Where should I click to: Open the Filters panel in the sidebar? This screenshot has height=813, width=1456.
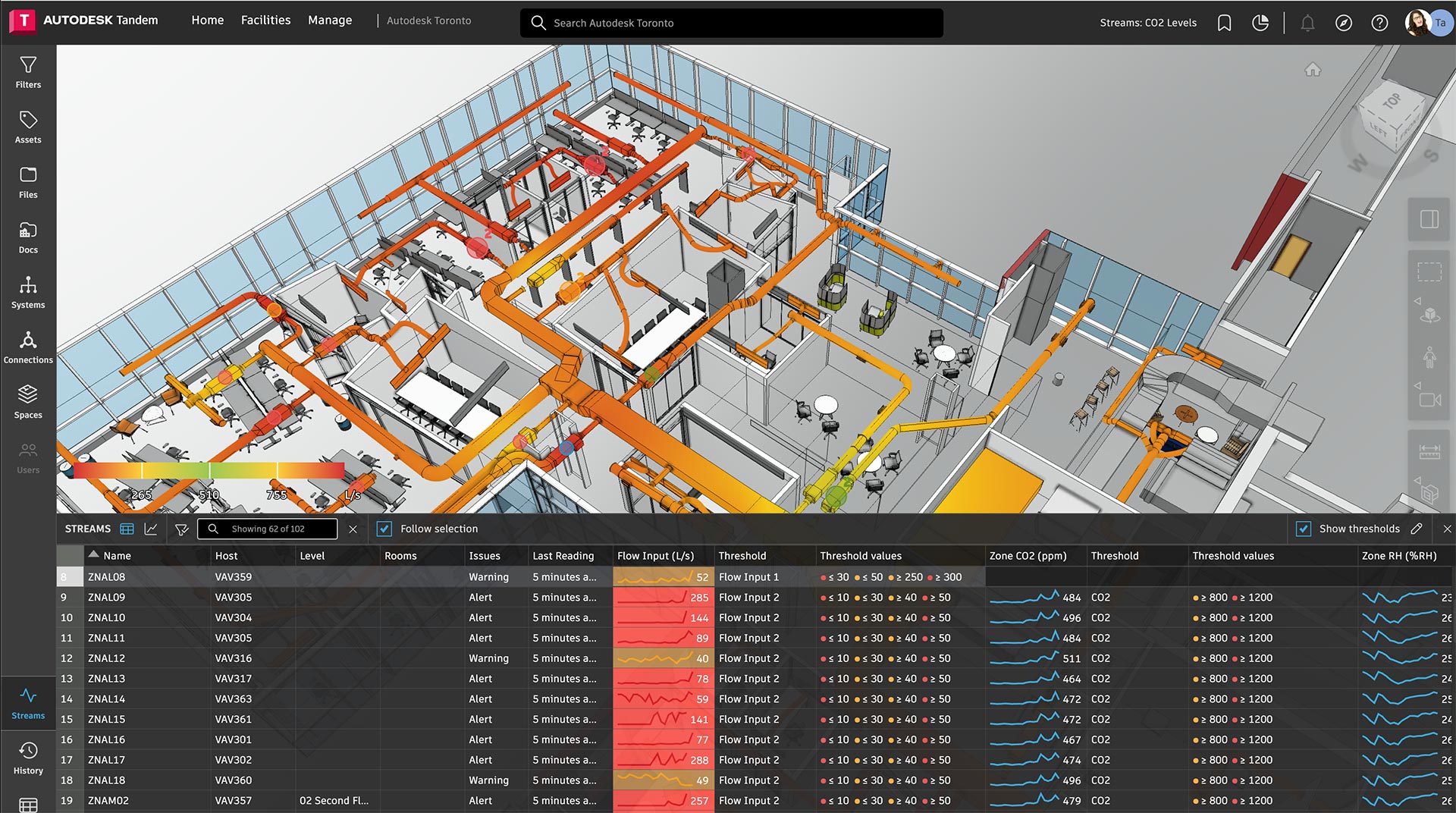pyautogui.click(x=28, y=73)
